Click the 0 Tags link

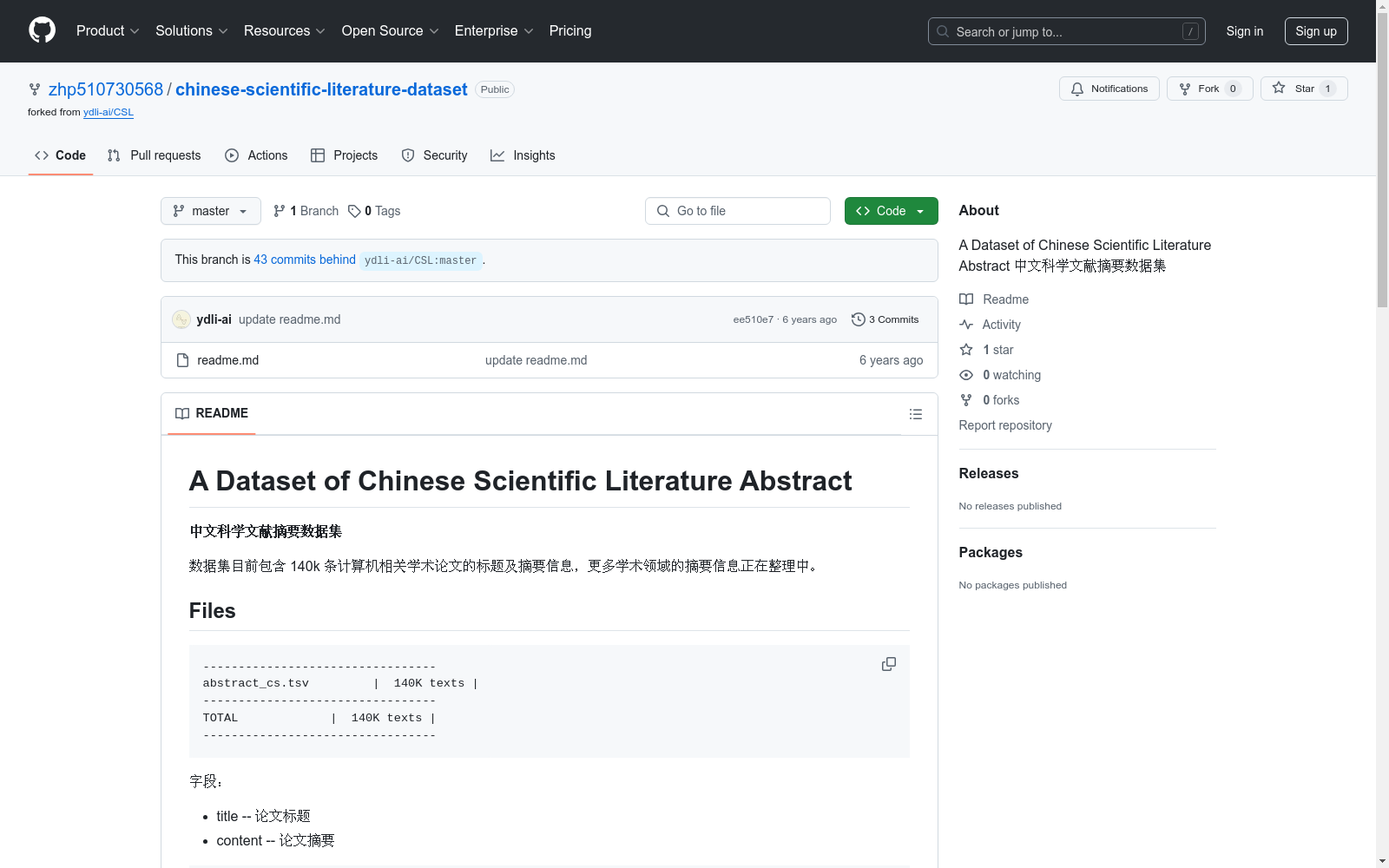point(374,211)
